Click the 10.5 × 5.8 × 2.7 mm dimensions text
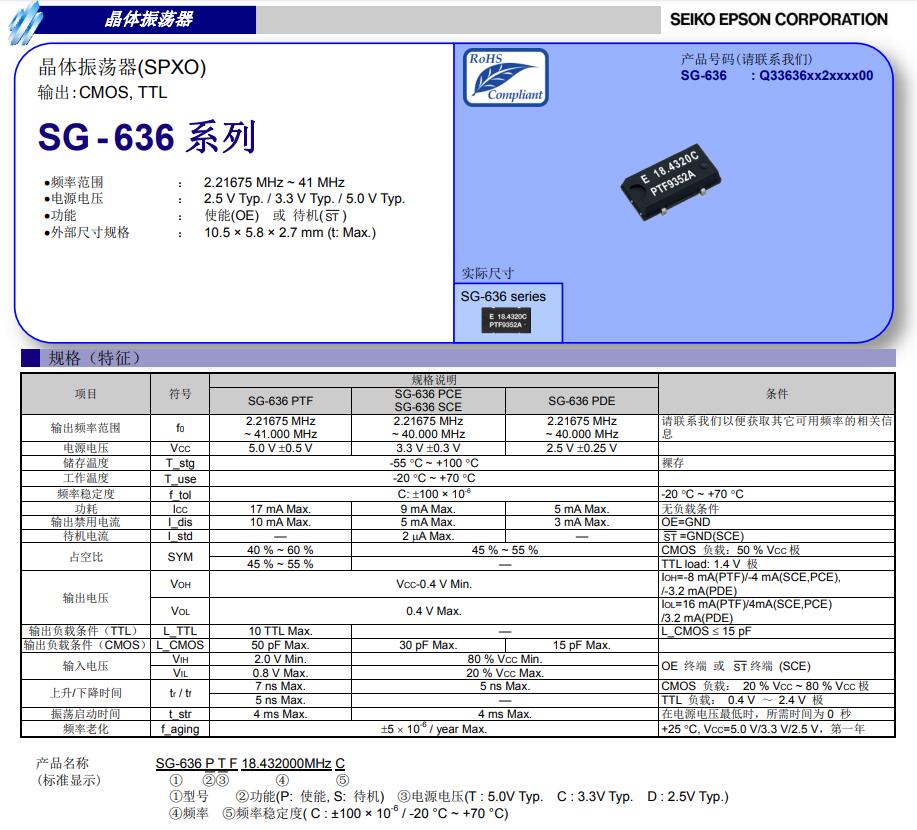Screen dimensions: 917x830 click(x=290, y=233)
